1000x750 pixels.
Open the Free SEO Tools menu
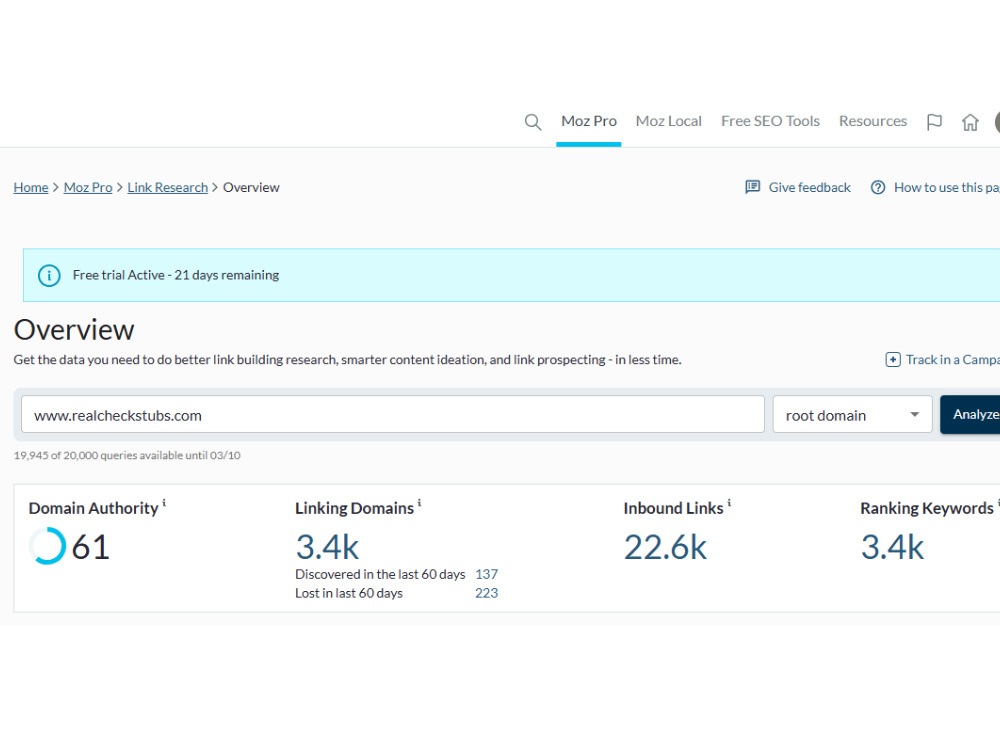point(770,121)
